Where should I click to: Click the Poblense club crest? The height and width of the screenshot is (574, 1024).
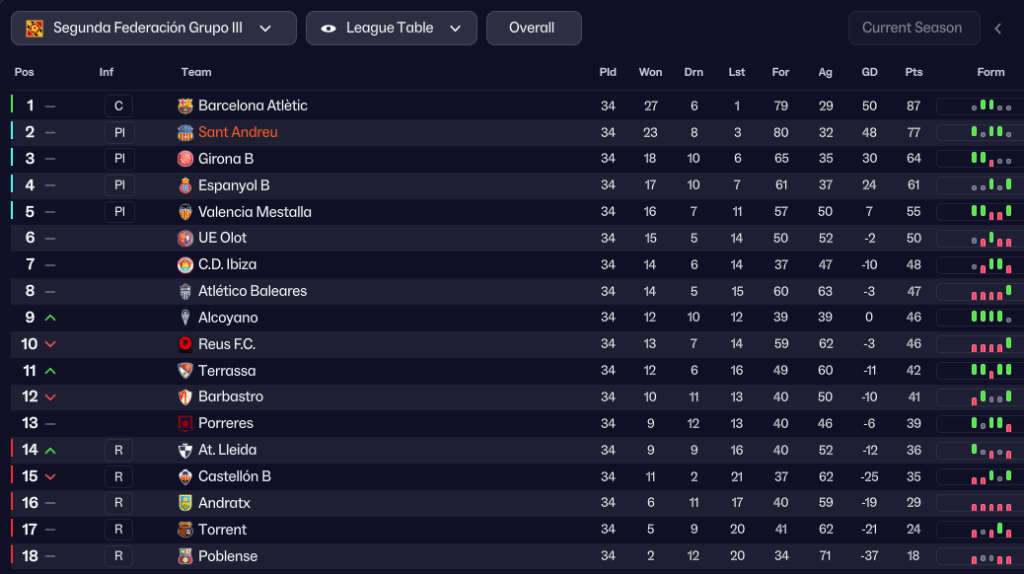[185, 556]
